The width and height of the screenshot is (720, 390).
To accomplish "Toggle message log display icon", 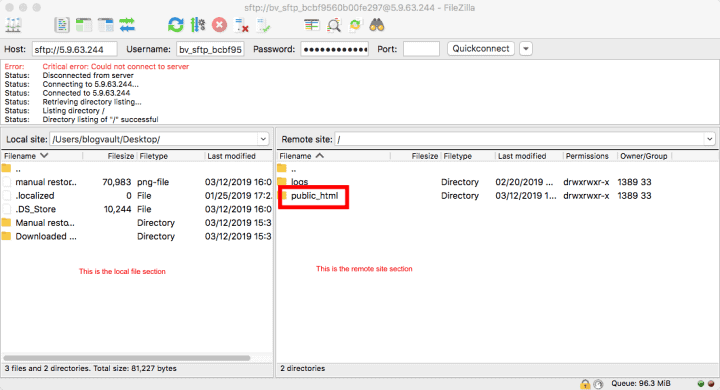I will [62, 25].
